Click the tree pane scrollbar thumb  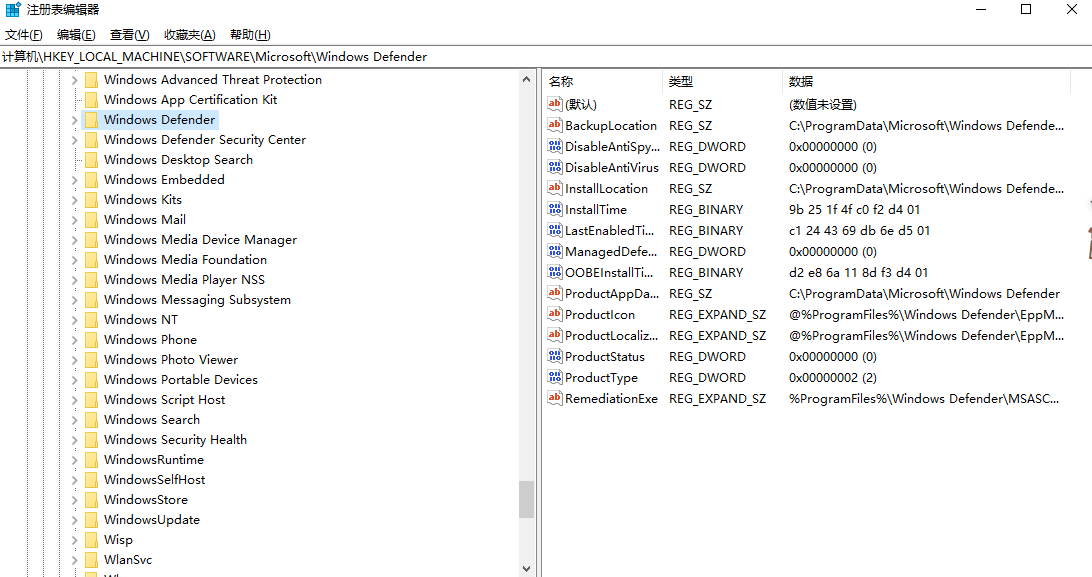pos(526,499)
